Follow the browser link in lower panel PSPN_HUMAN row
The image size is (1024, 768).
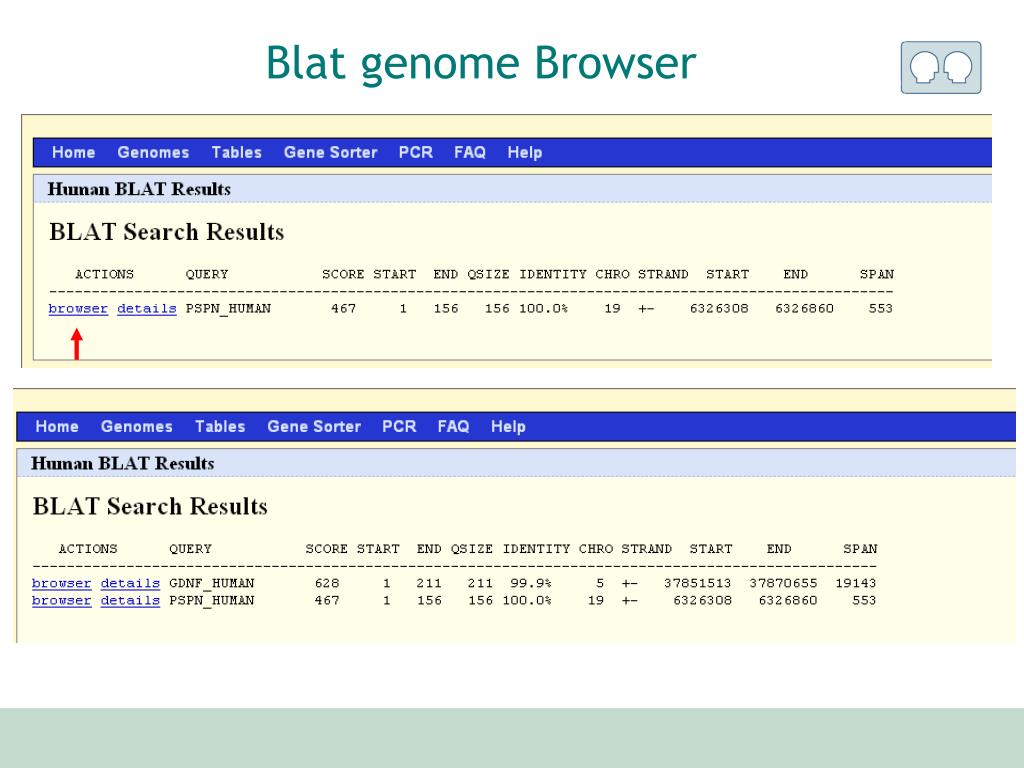pos(62,600)
